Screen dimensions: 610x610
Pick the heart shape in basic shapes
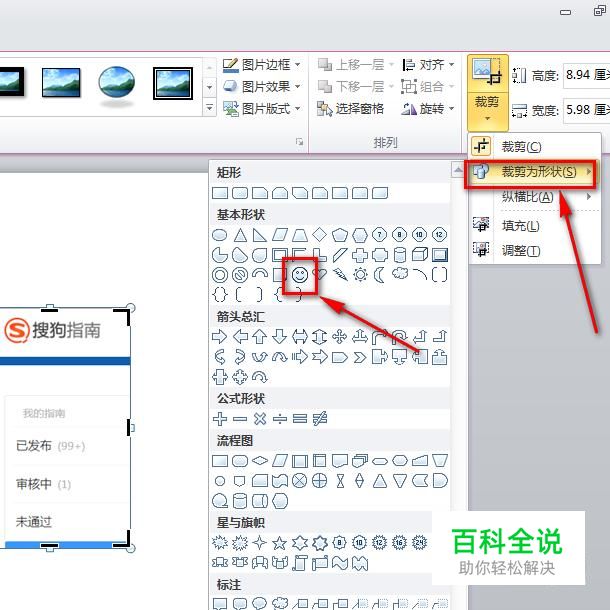pyautogui.click(x=320, y=274)
